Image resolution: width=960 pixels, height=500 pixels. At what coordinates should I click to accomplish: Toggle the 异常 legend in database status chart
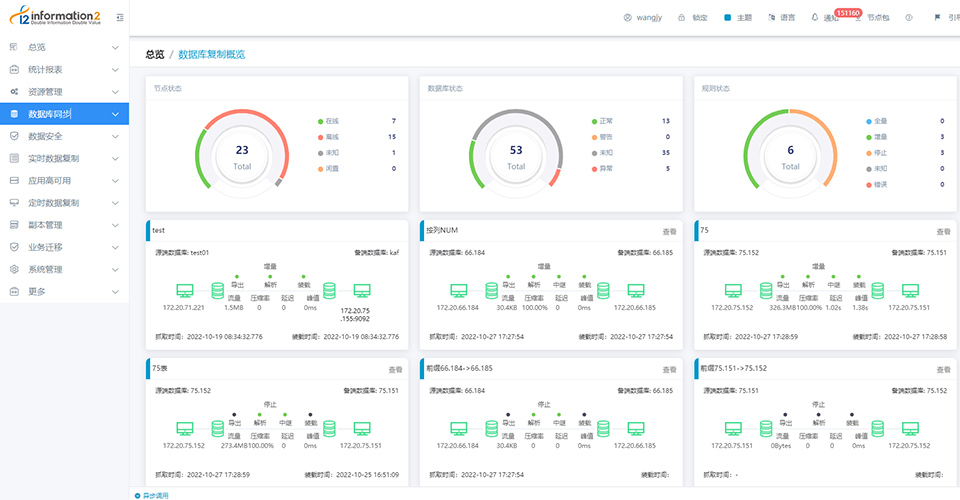coord(594,168)
